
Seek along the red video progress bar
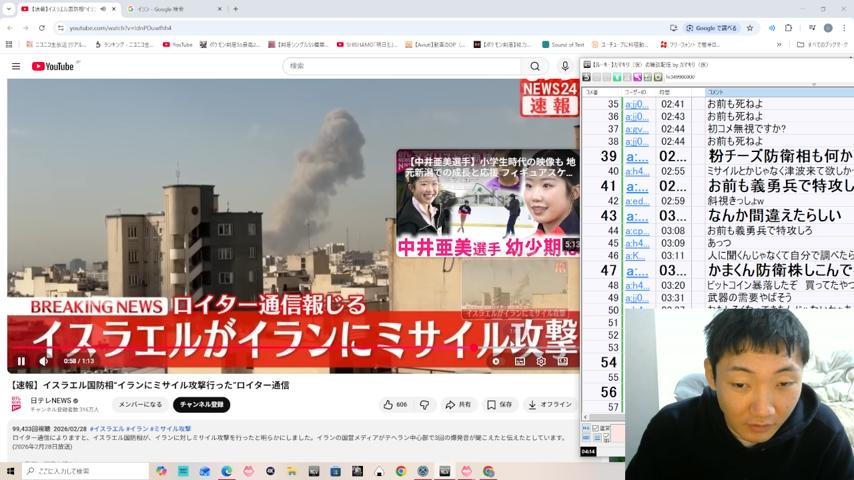pyautogui.click(x=293, y=347)
